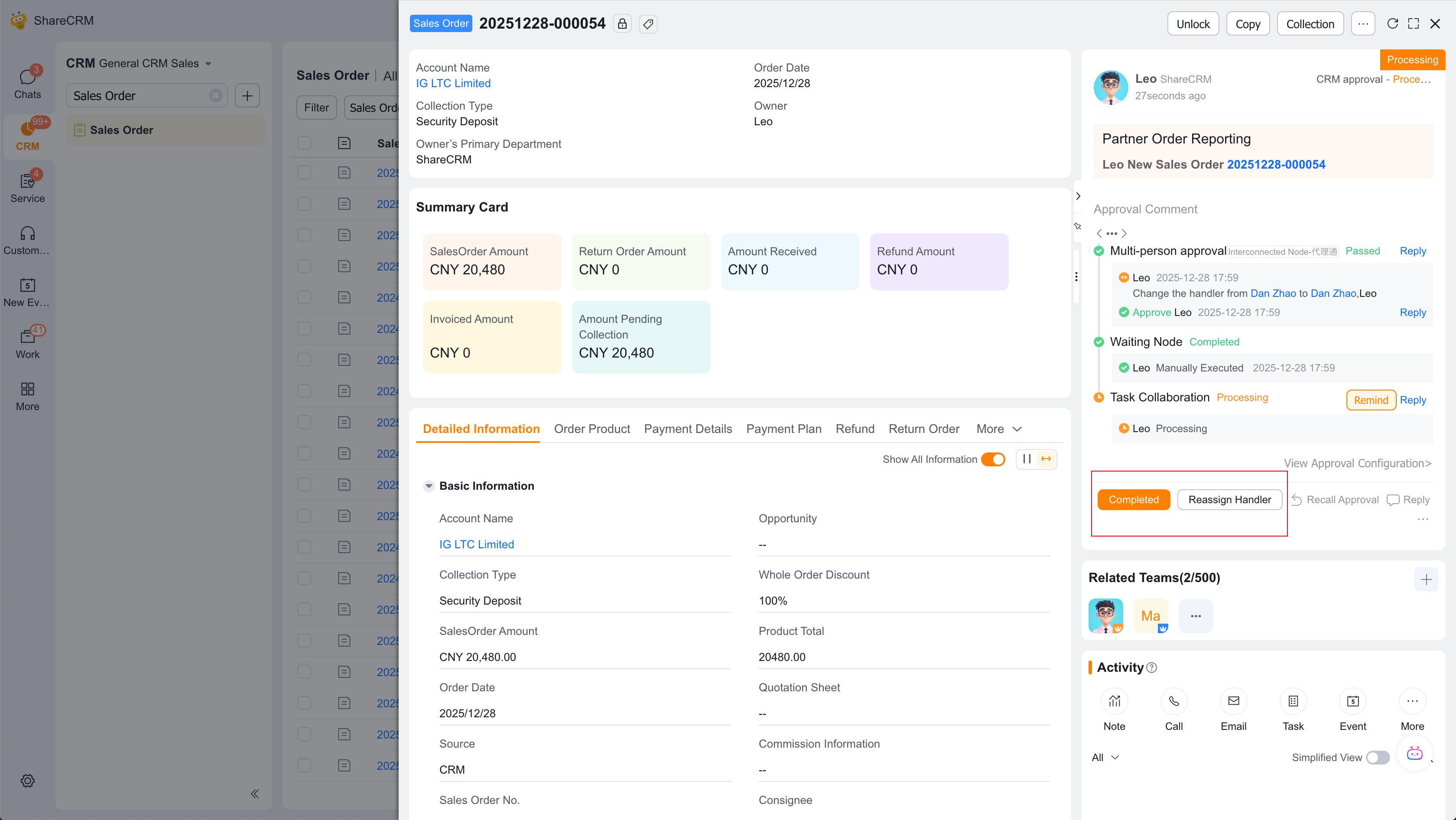Screen dimensions: 1456x820
Task: Open Service module in the sidebar
Action: (27, 187)
